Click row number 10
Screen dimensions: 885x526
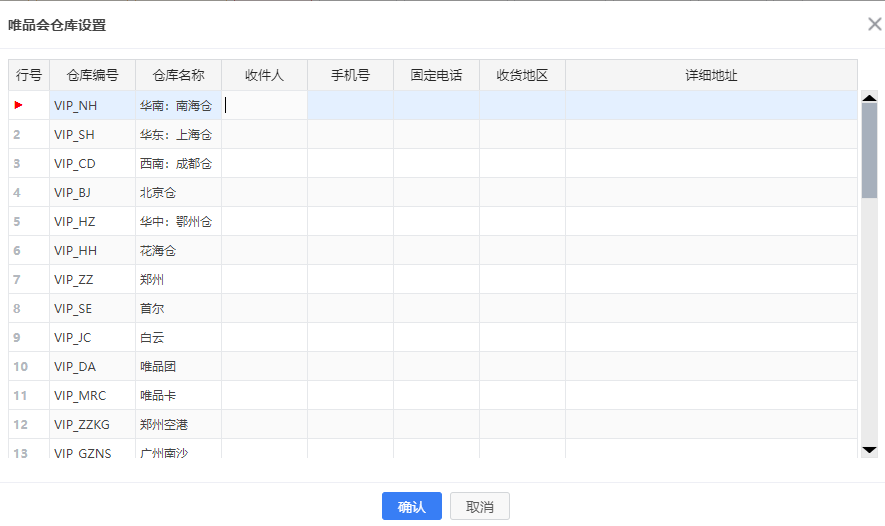point(29,366)
